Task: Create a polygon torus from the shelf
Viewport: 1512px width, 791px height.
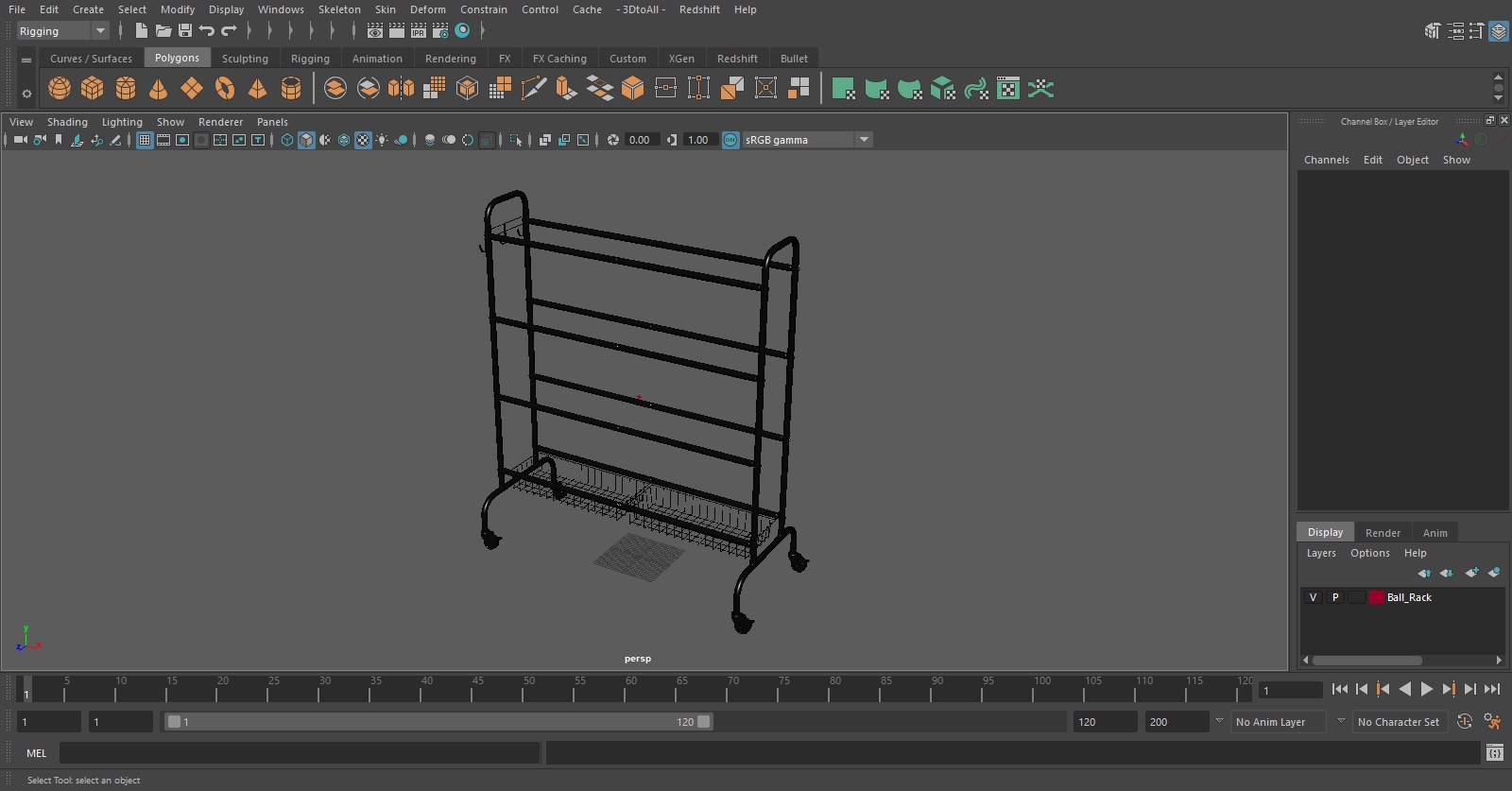Action: coord(225,89)
